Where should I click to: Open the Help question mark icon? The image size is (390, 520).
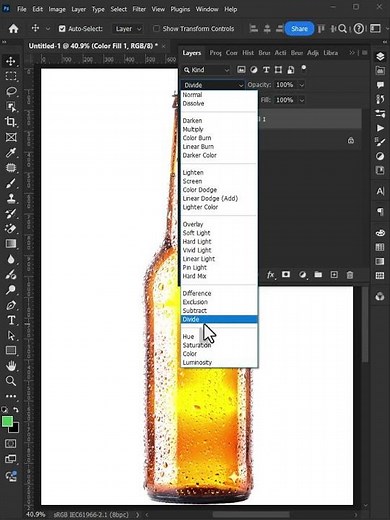(358, 29)
